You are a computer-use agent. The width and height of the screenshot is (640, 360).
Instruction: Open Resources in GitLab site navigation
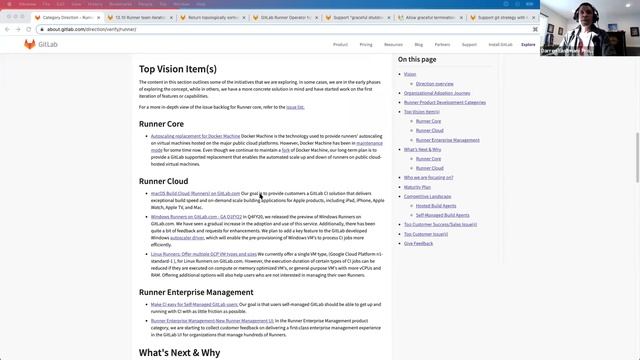[393, 44]
